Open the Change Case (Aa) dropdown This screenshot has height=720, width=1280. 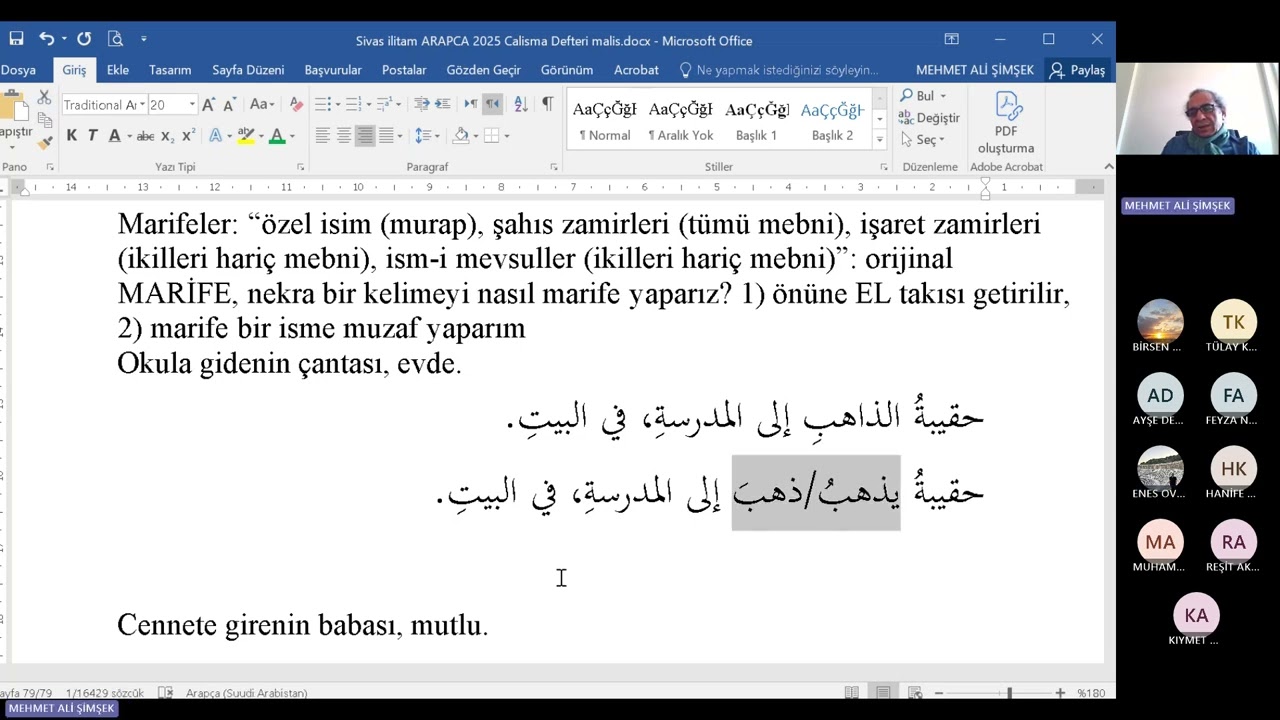(261, 104)
